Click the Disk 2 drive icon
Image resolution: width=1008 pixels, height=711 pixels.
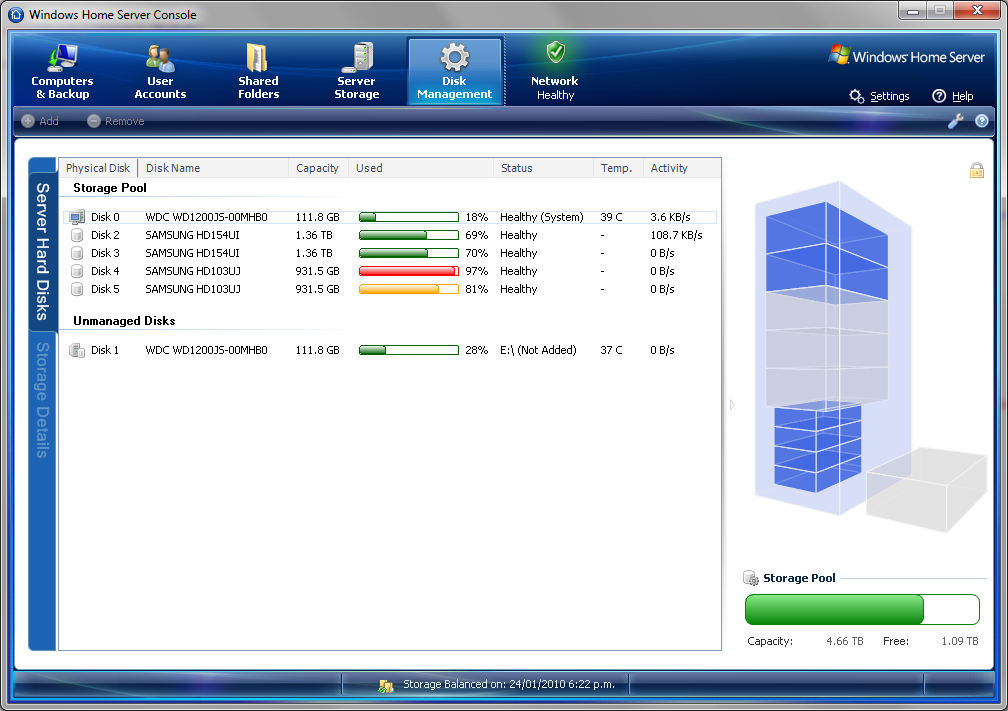point(77,235)
